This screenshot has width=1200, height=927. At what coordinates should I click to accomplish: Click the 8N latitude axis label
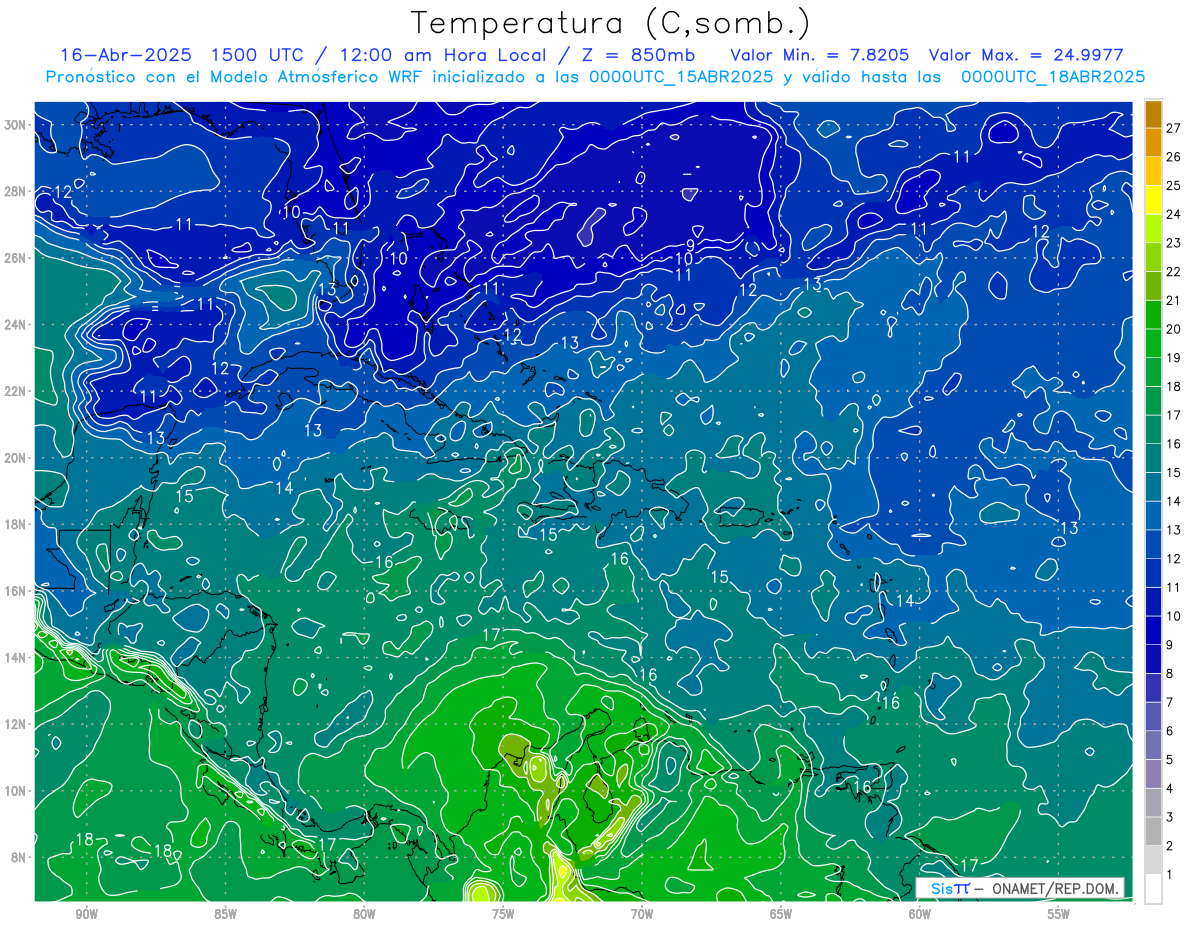(x=19, y=857)
